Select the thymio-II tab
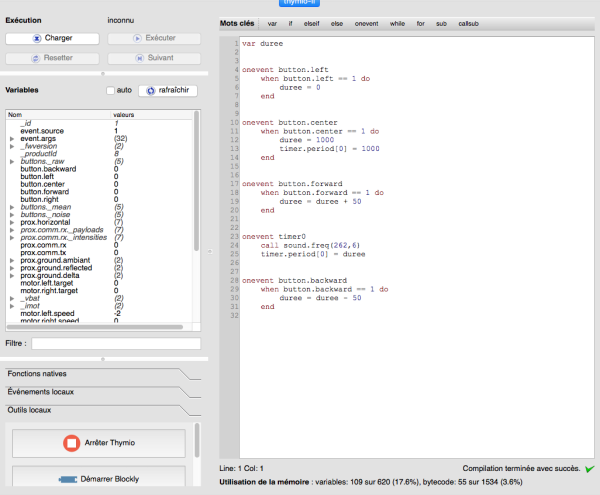 (299, 3)
